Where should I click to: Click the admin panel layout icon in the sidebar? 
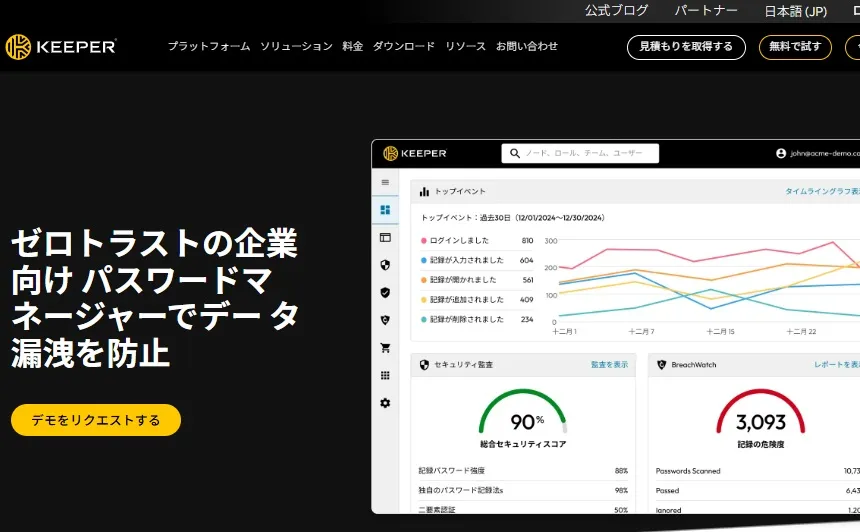coord(385,237)
